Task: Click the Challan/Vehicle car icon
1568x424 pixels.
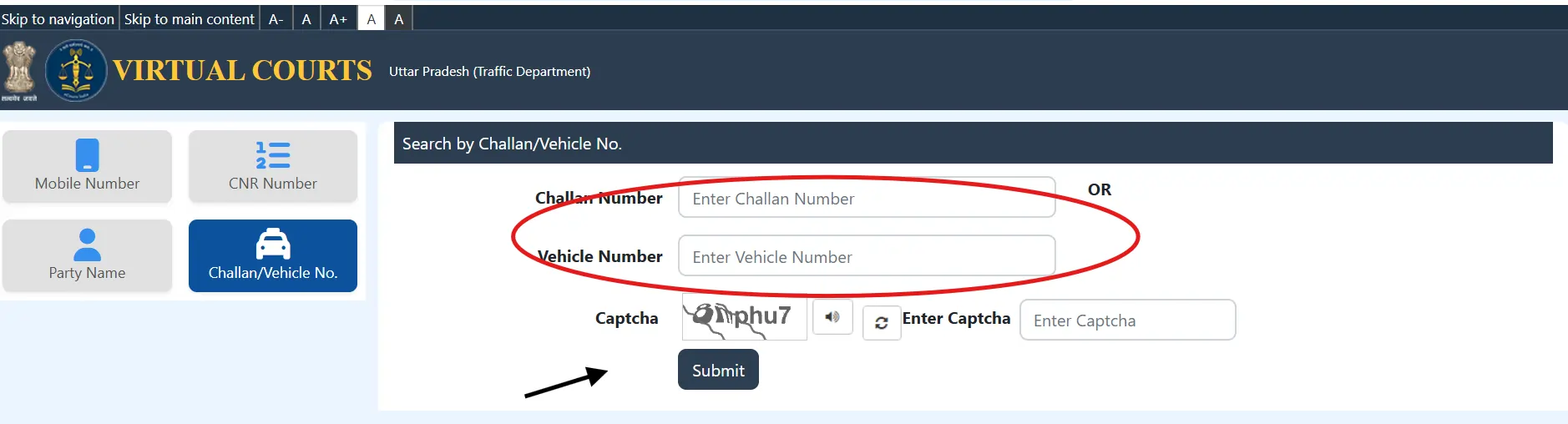Action: pyautogui.click(x=273, y=245)
